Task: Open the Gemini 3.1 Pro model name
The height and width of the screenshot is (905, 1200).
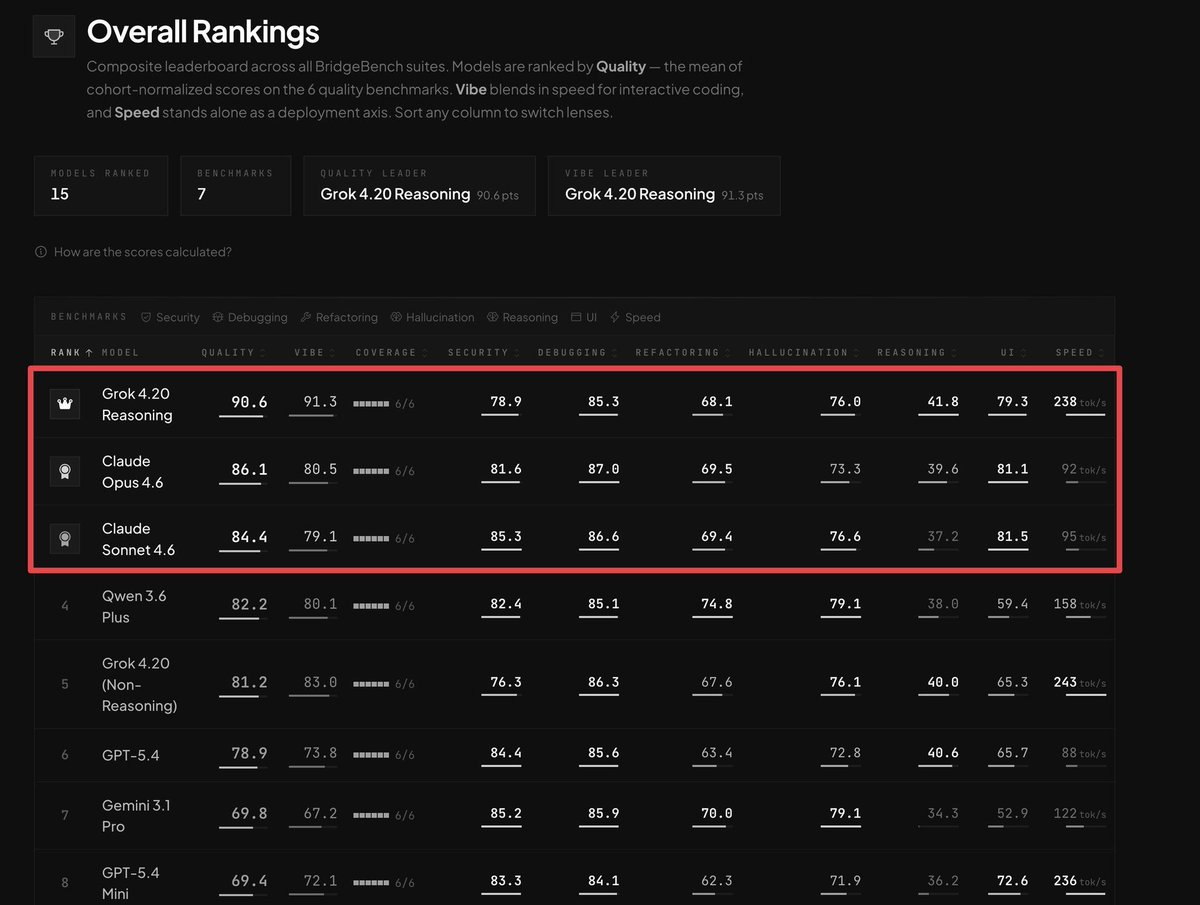Action: point(134,816)
